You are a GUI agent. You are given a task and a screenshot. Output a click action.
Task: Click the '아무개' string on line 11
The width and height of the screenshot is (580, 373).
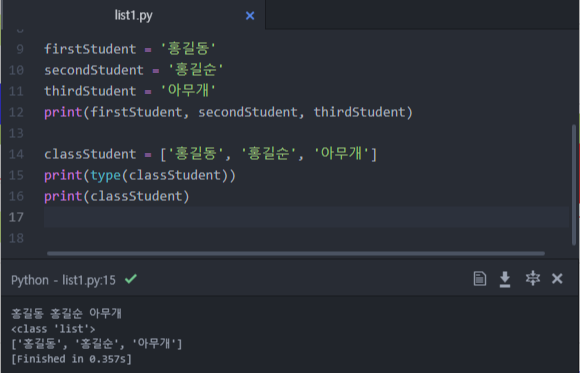(x=188, y=90)
